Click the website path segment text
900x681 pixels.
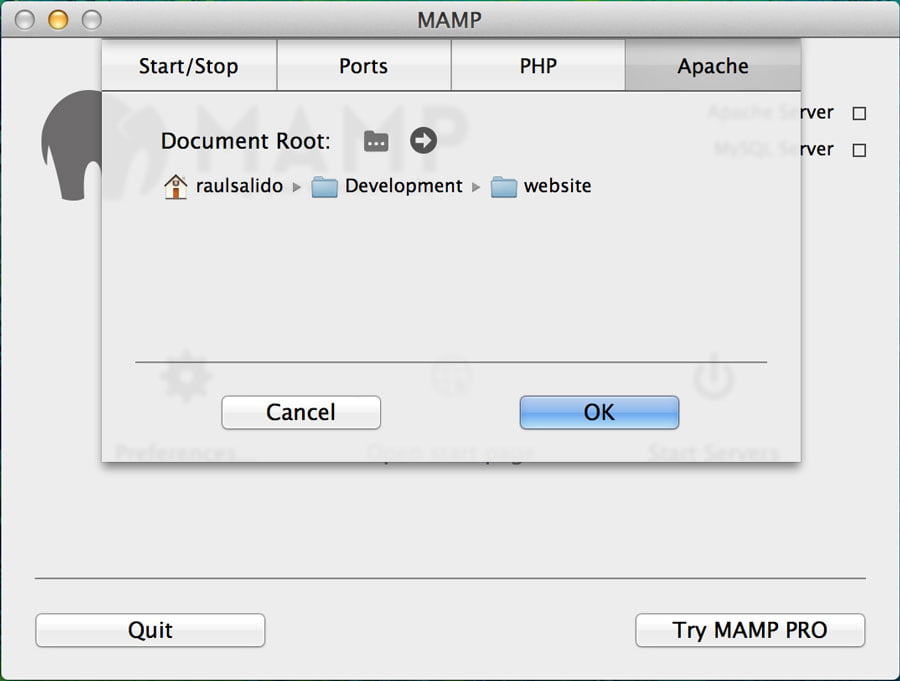[x=557, y=186]
